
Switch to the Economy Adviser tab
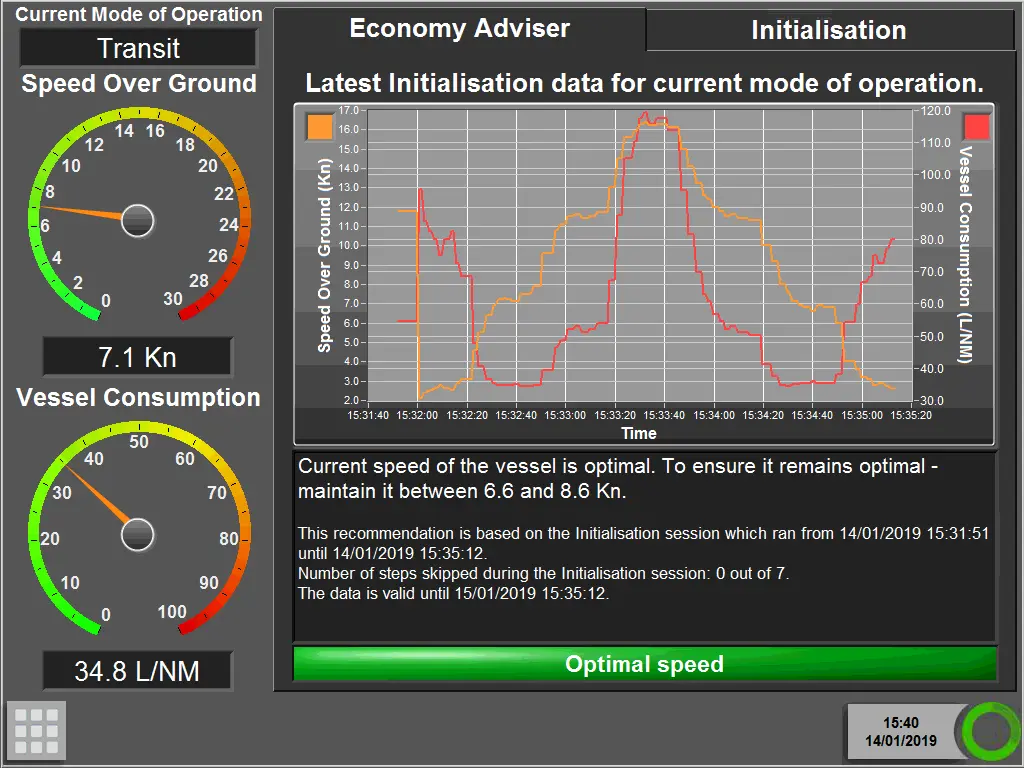pyautogui.click(x=460, y=29)
